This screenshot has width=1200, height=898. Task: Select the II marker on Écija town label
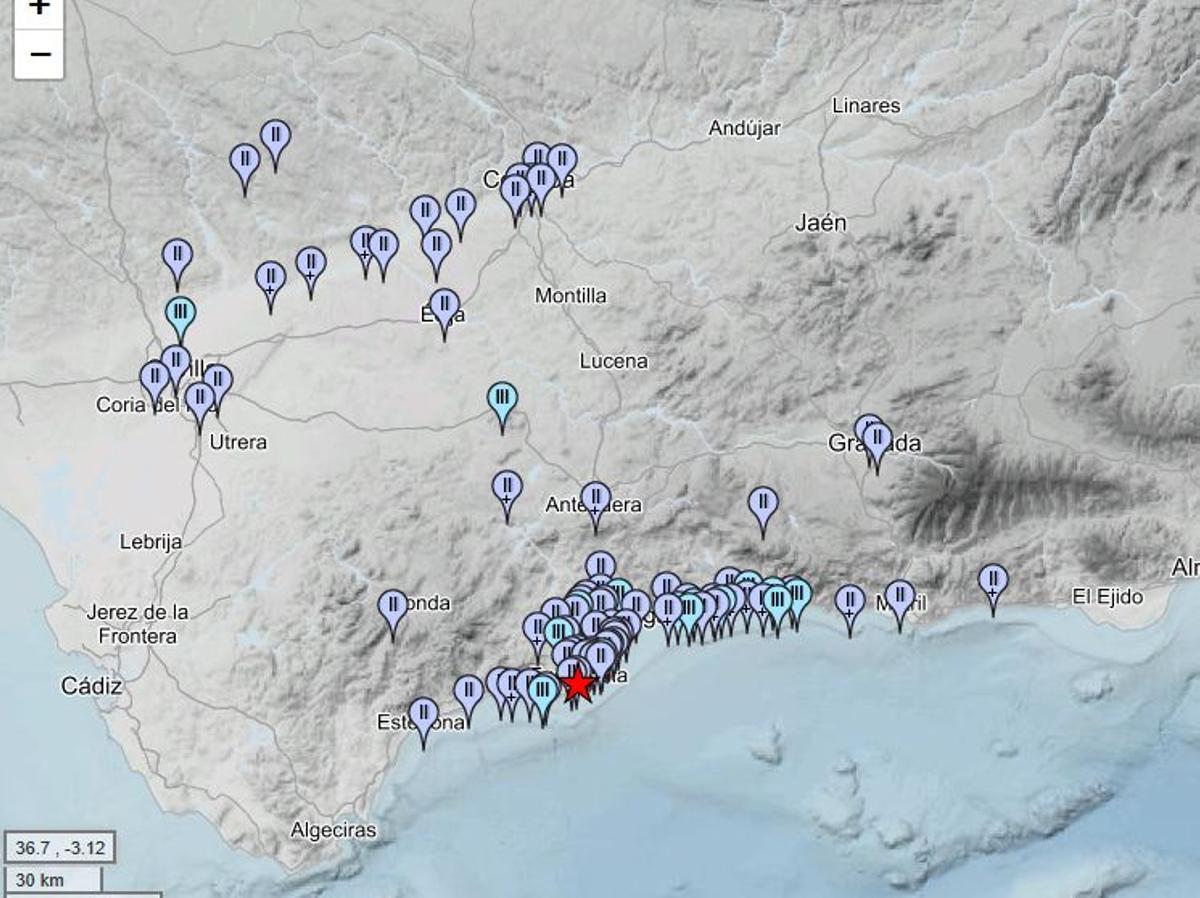coord(442,303)
